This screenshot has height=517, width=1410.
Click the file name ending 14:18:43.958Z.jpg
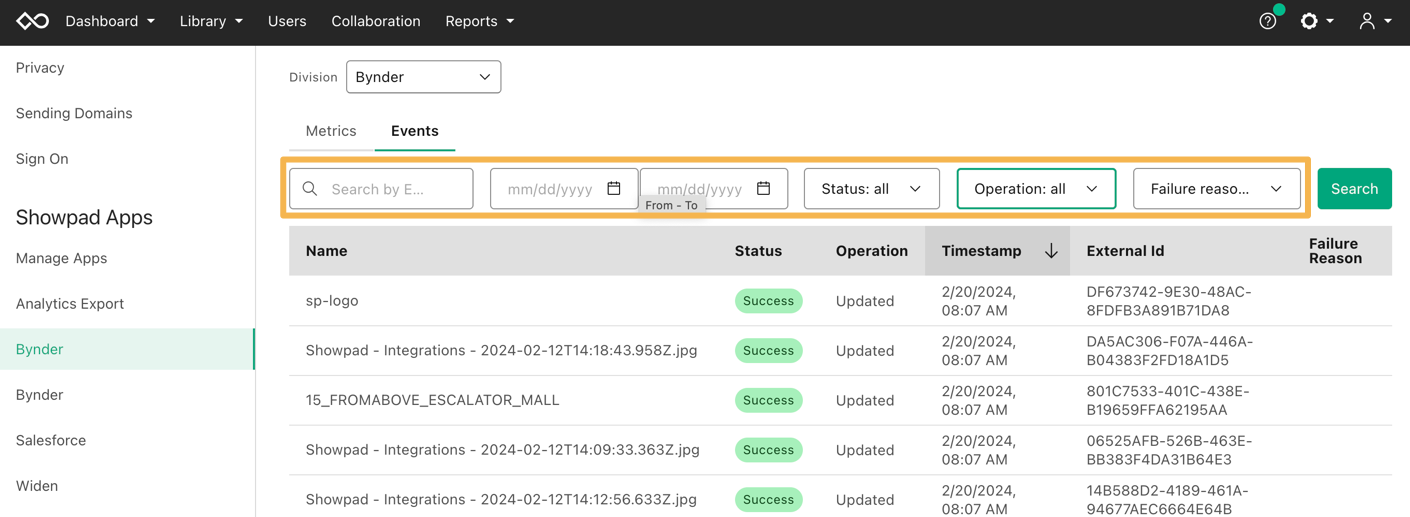502,350
